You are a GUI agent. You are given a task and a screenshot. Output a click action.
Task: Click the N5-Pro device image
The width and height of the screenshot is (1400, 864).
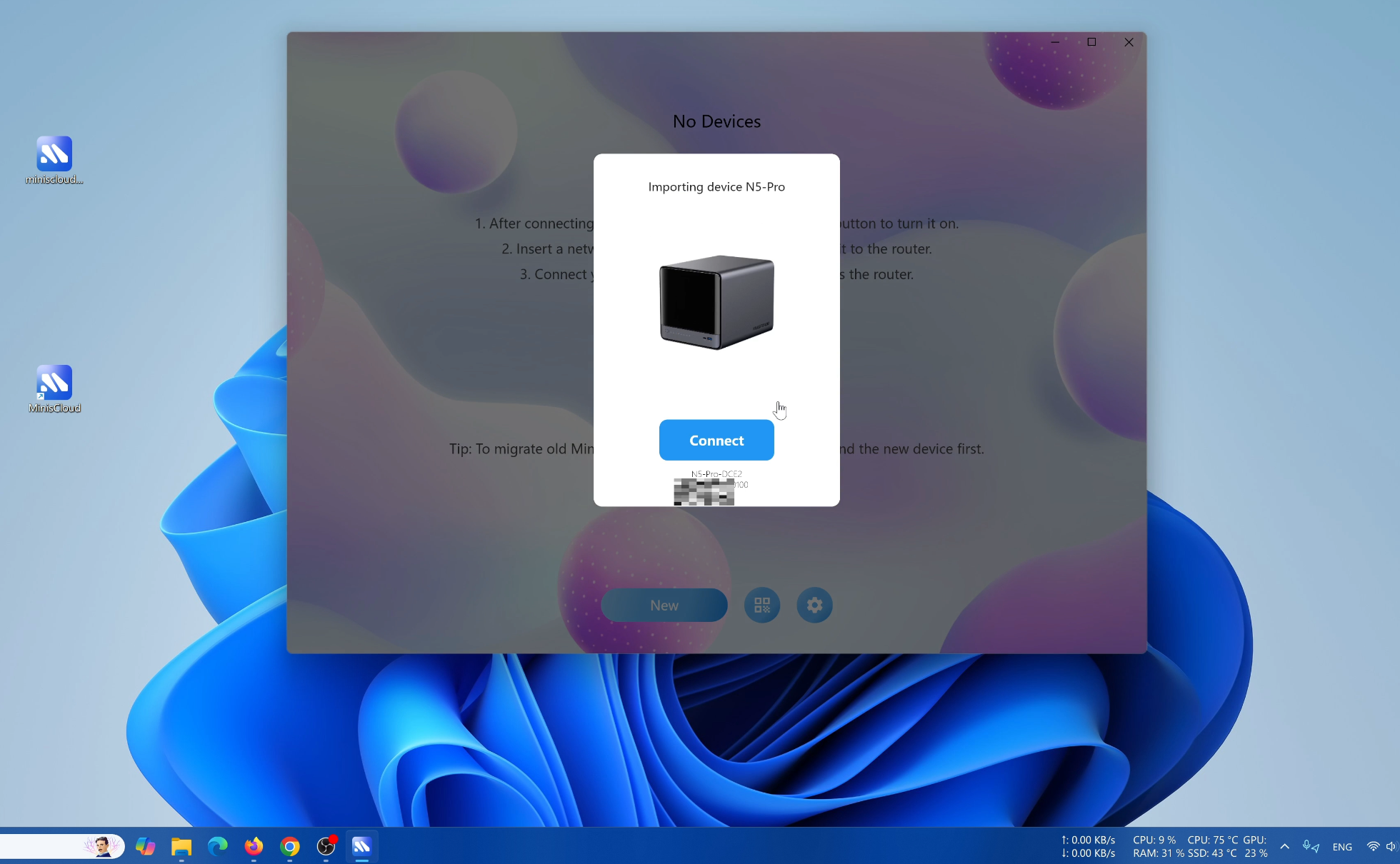[x=716, y=302]
